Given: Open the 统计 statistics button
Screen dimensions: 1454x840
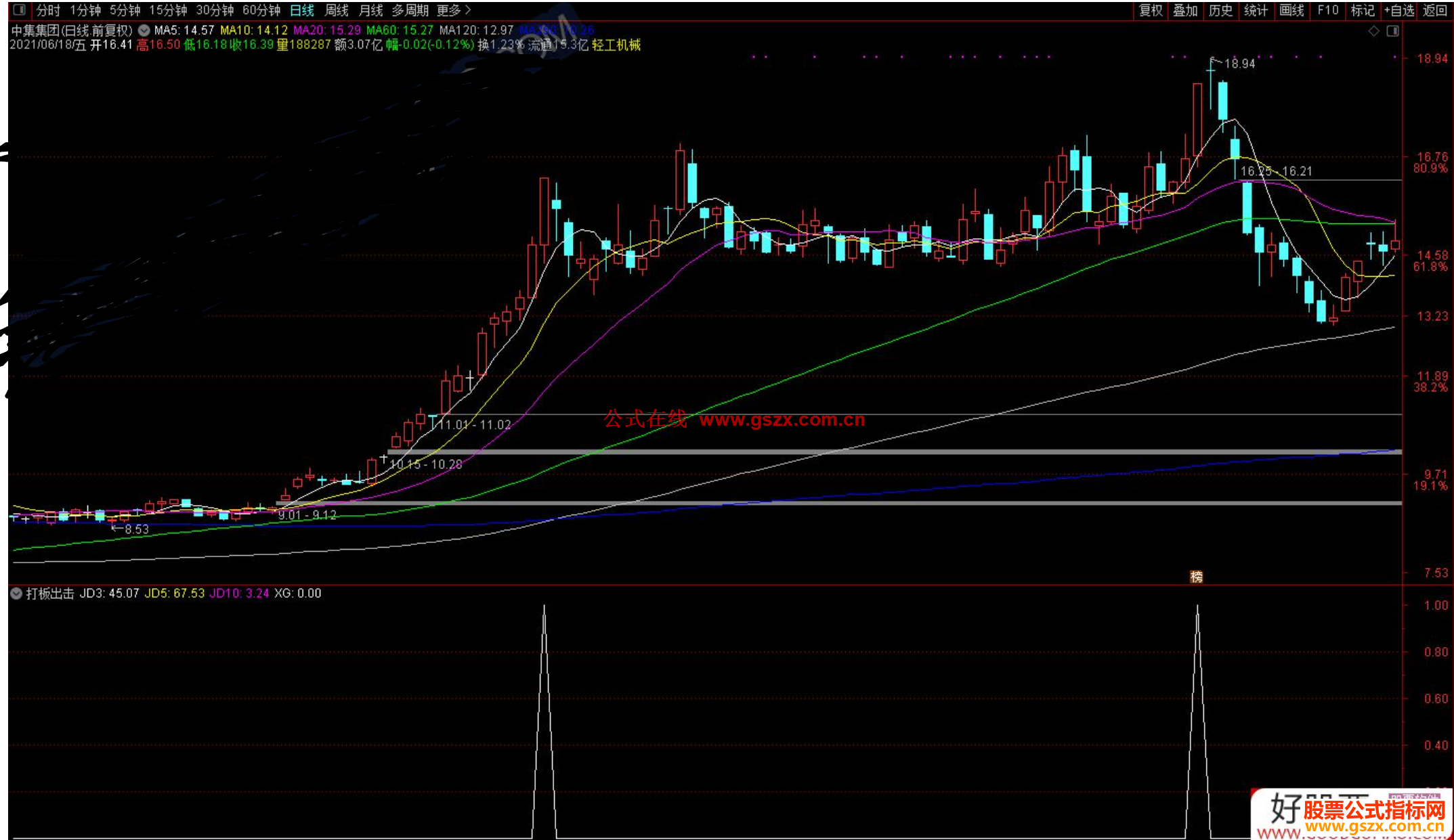Looking at the screenshot, I should click(x=1256, y=10).
